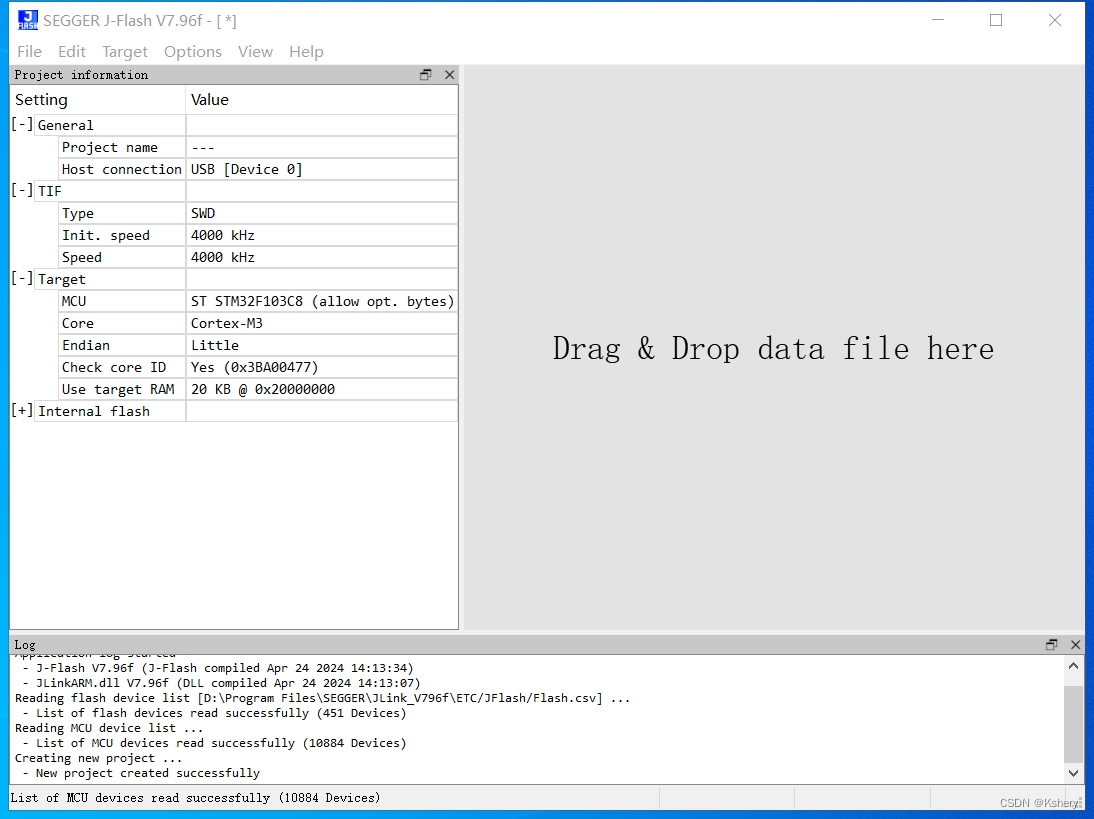The width and height of the screenshot is (1094, 819).
Task: Click the Little endian value
Action: (215, 345)
